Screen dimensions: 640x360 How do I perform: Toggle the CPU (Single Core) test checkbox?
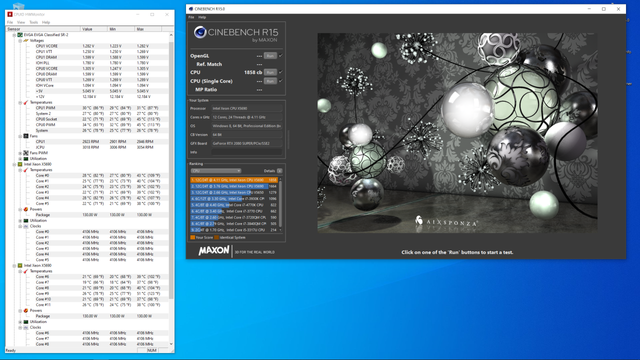[281, 81]
